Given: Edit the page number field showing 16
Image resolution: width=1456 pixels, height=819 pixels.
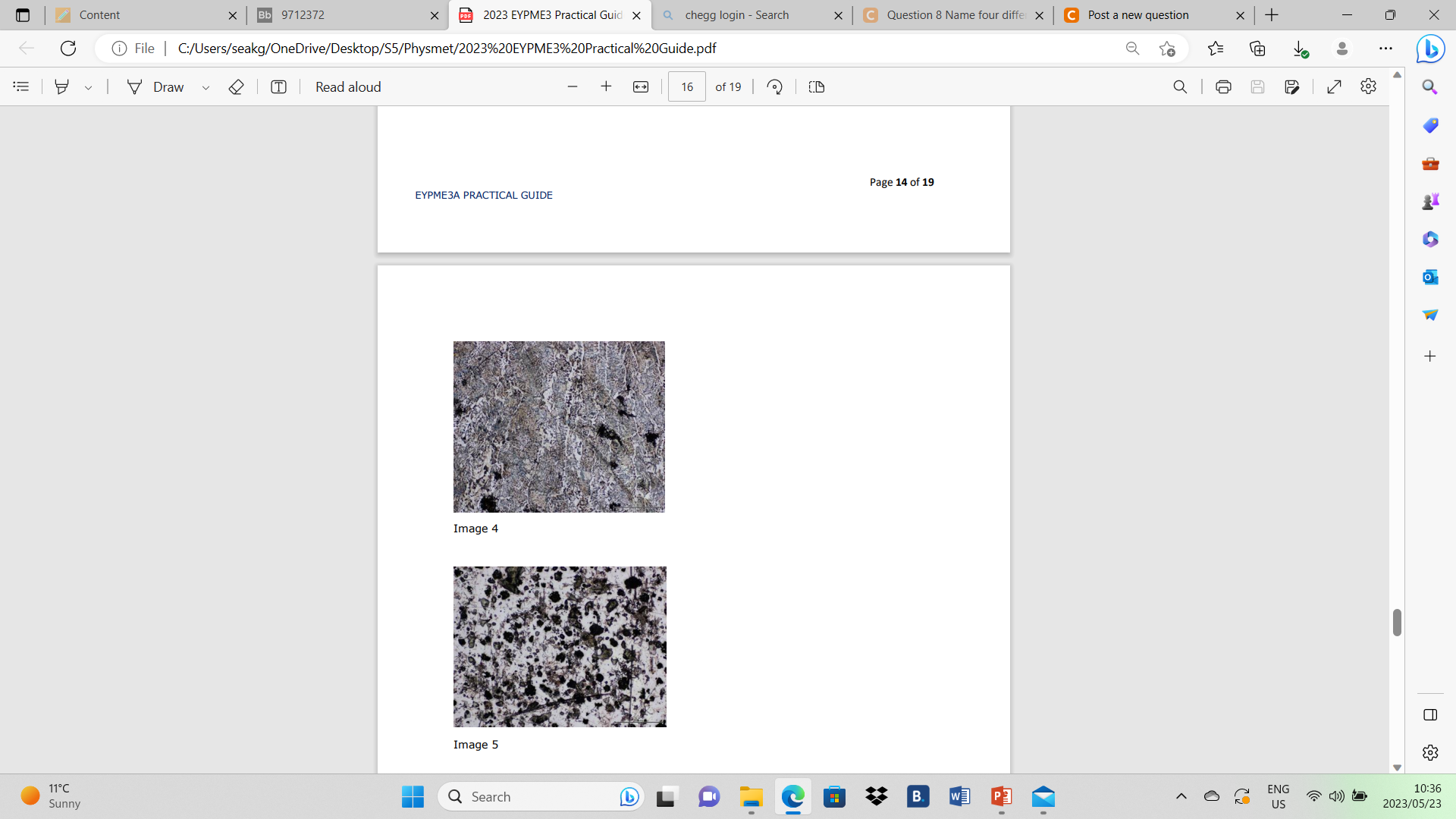Looking at the screenshot, I should [x=686, y=86].
